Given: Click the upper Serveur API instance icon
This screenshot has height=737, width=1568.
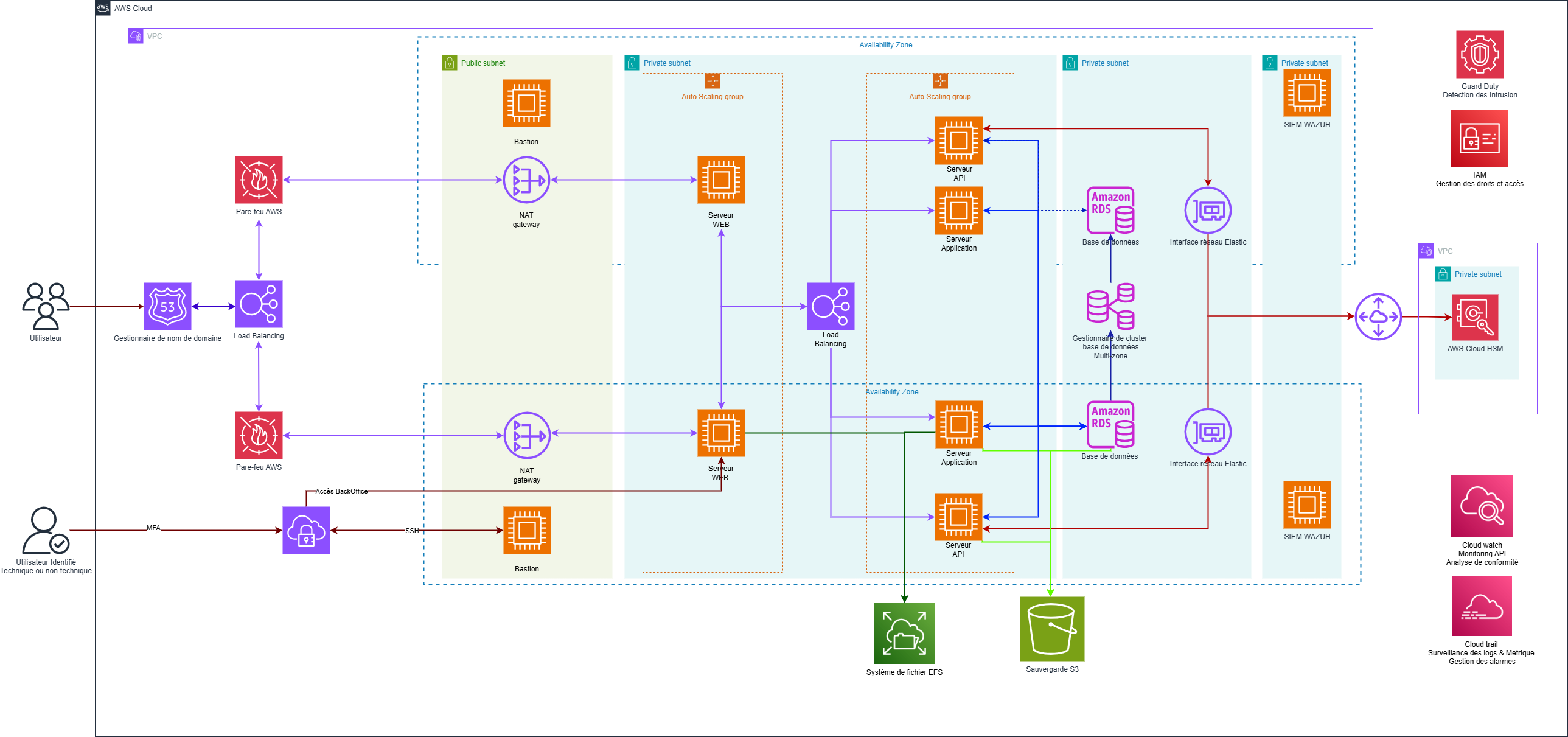Looking at the screenshot, I should point(959,141).
